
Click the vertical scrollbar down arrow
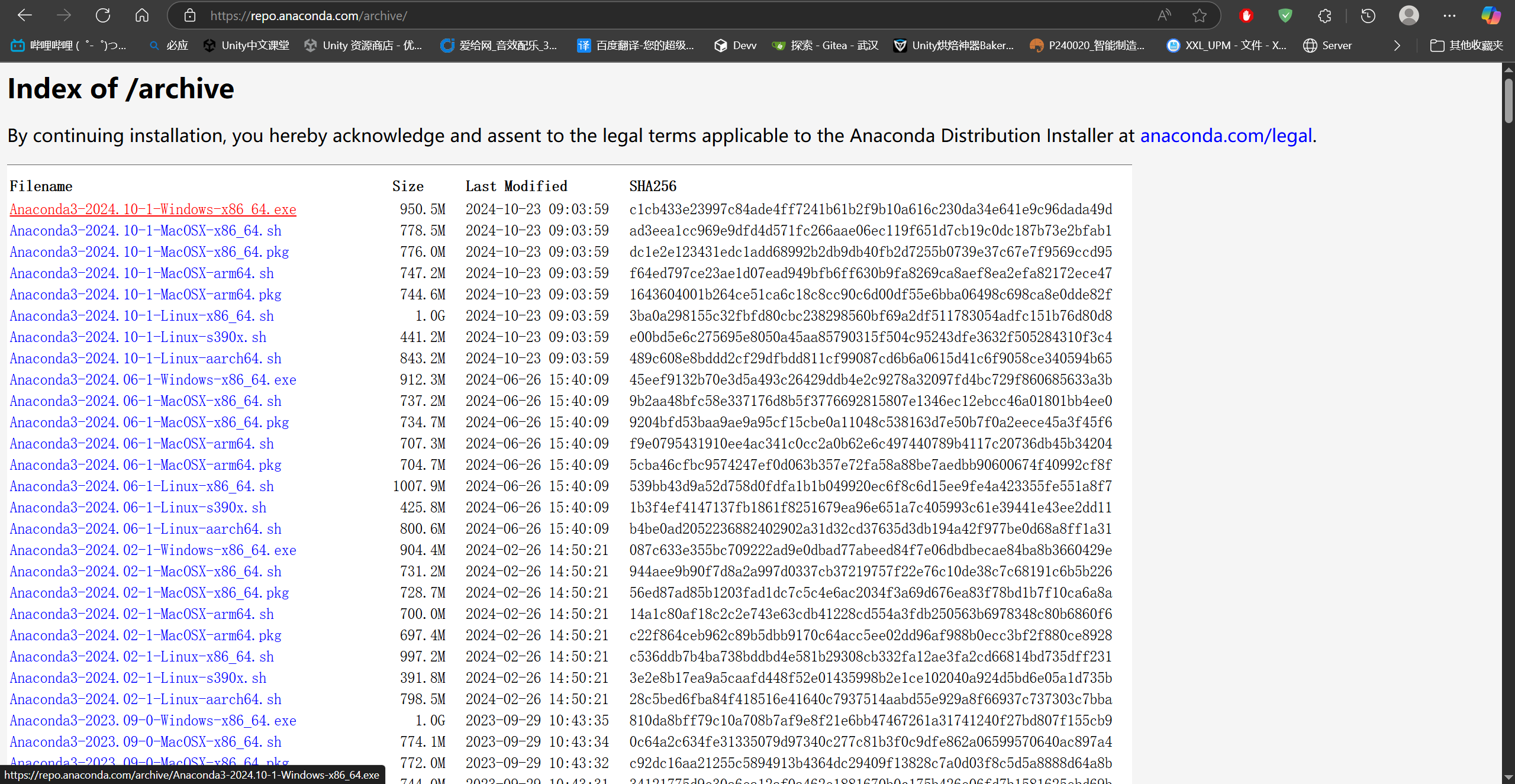pyautogui.click(x=1508, y=777)
